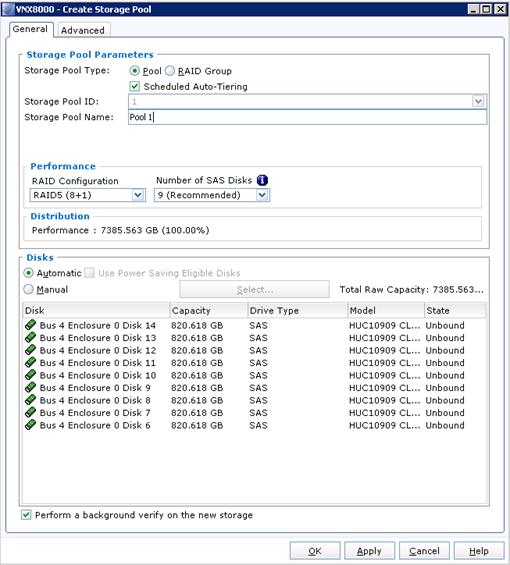The height and width of the screenshot is (565, 510).
Task: Choose Automatic disk selection
Action: coord(28,273)
